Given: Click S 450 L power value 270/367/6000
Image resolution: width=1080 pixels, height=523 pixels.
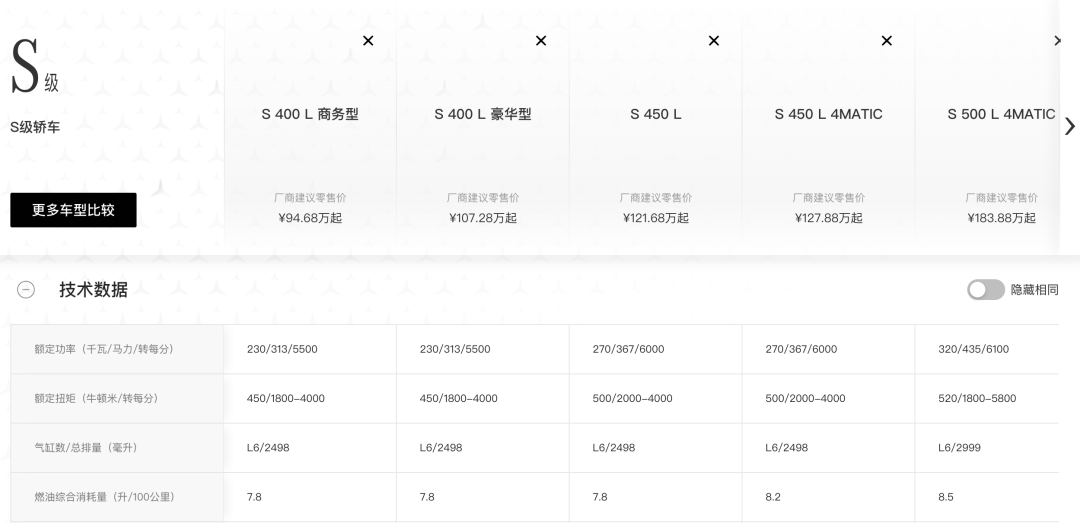Looking at the screenshot, I should tap(628, 349).
